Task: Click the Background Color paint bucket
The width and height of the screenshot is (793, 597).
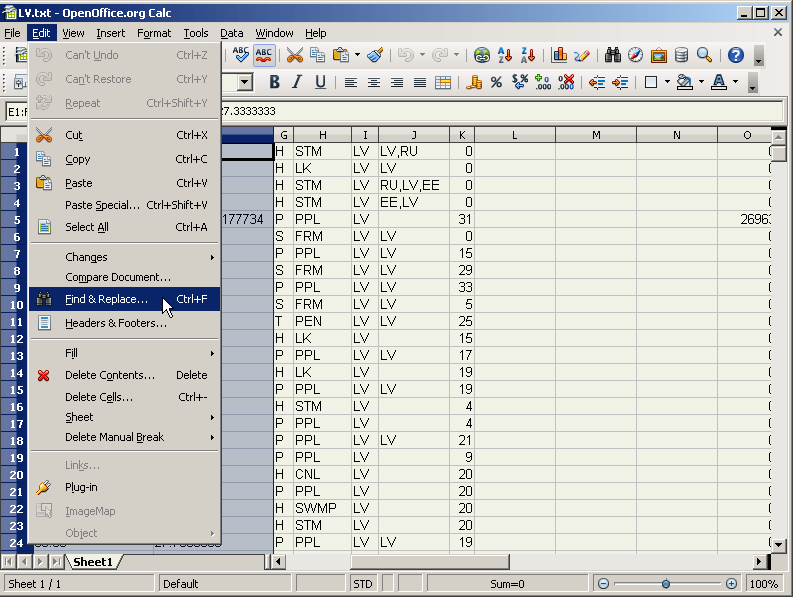Action: pyautogui.click(x=684, y=82)
